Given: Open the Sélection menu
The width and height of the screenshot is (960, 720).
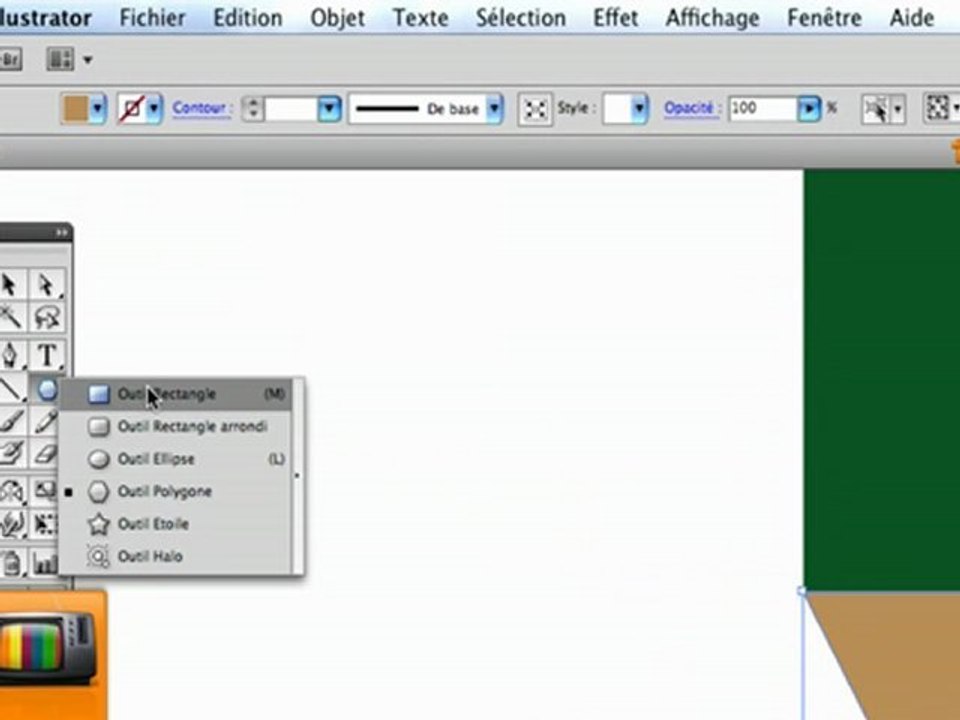Looking at the screenshot, I should pyautogui.click(x=520, y=18).
